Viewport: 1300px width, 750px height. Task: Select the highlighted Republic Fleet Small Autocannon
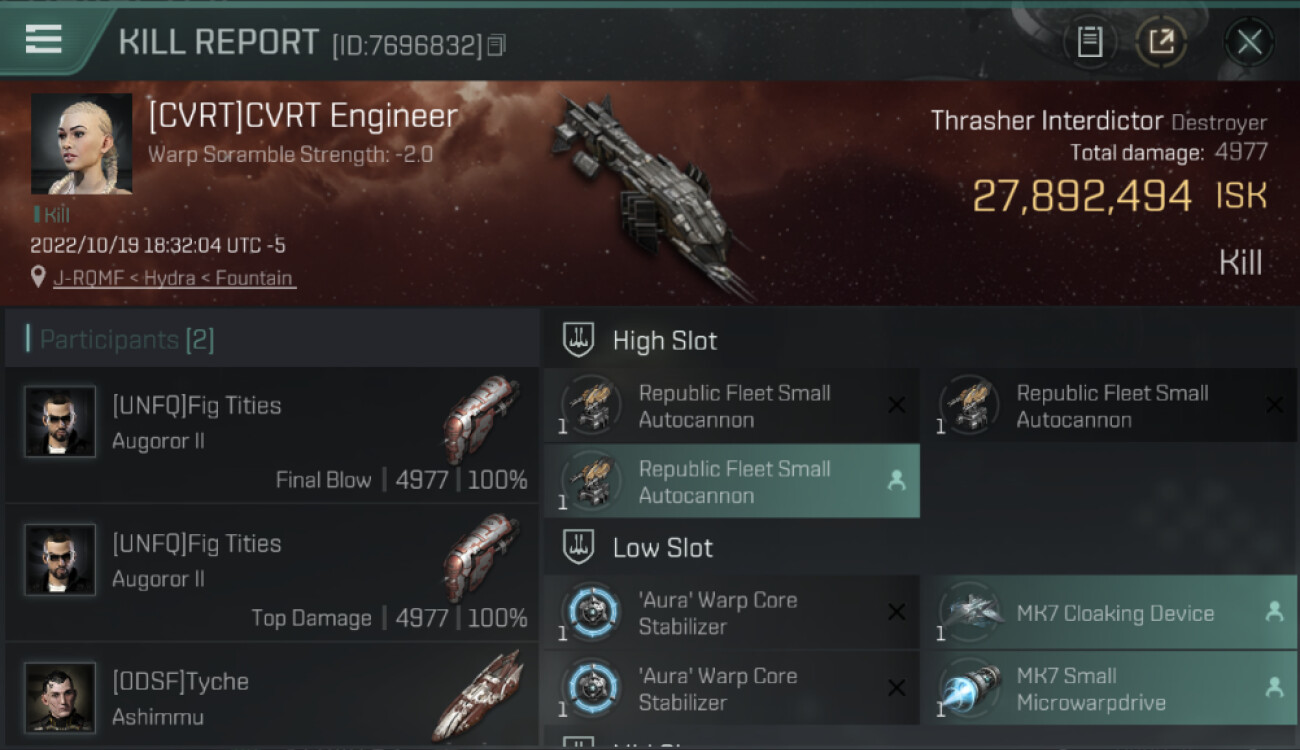click(732, 481)
